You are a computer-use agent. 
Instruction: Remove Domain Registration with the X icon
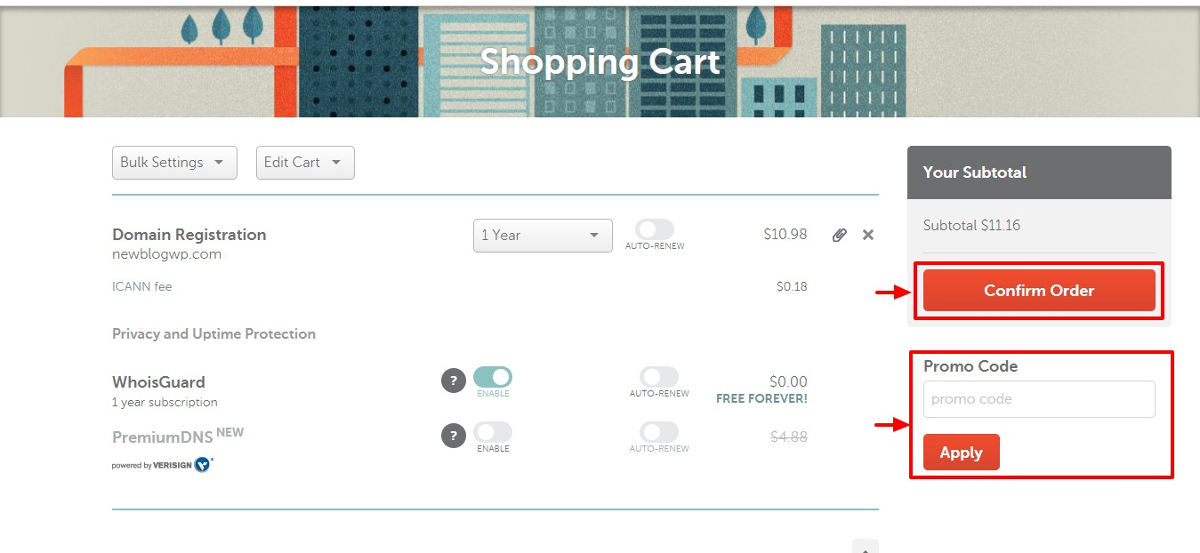pyautogui.click(x=868, y=235)
